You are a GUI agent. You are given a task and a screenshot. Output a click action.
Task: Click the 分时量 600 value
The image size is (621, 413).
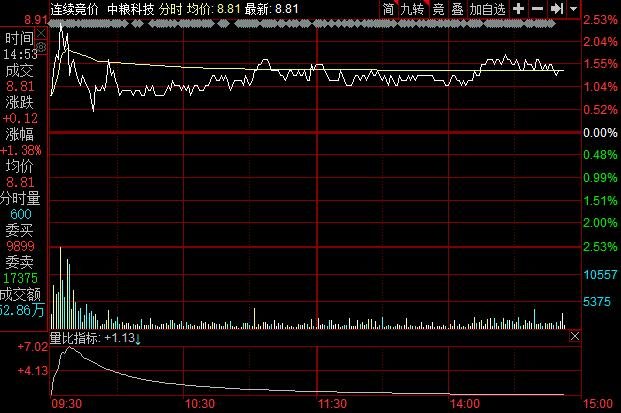[x=21, y=214]
